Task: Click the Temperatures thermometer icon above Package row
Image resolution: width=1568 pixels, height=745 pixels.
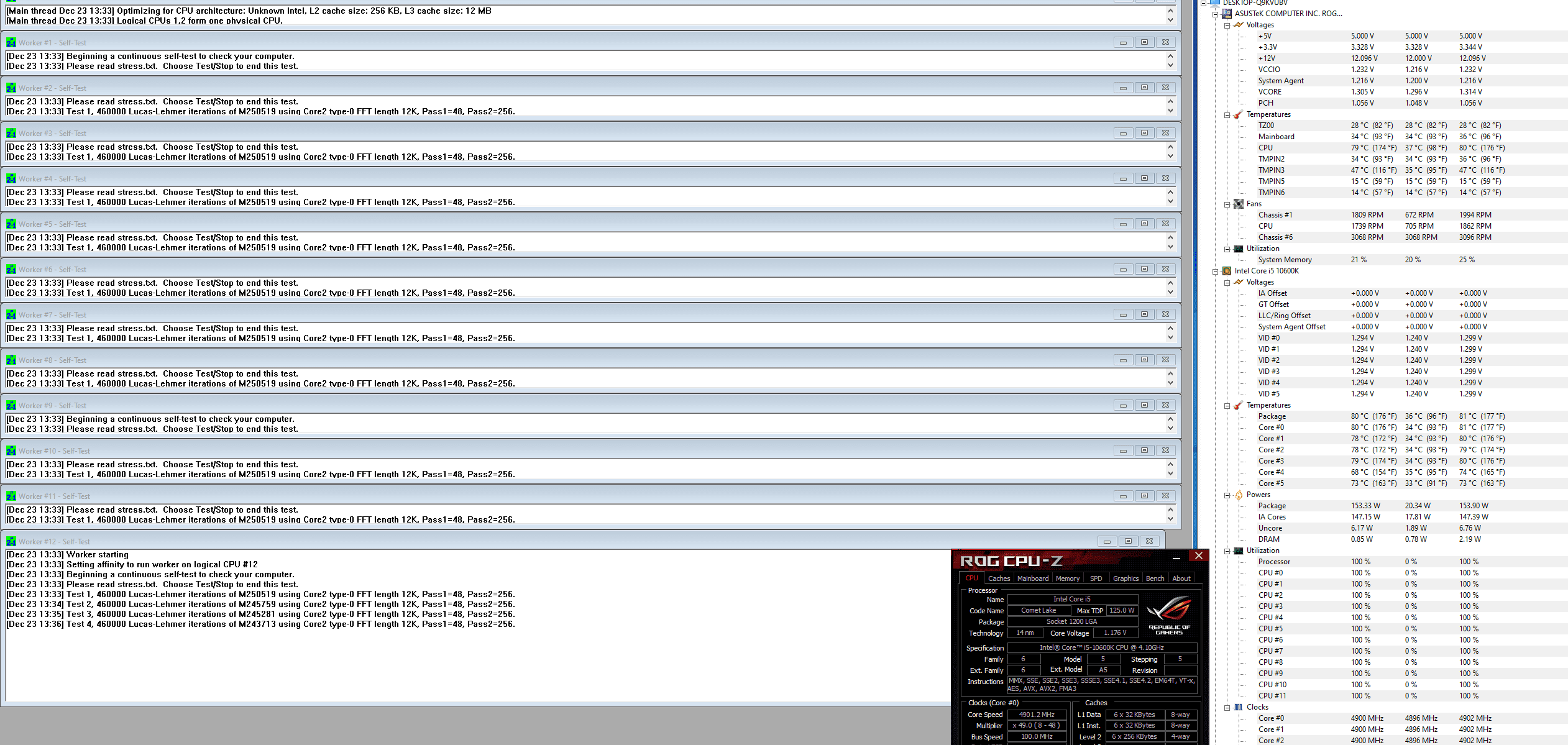Action: [1239, 405]
